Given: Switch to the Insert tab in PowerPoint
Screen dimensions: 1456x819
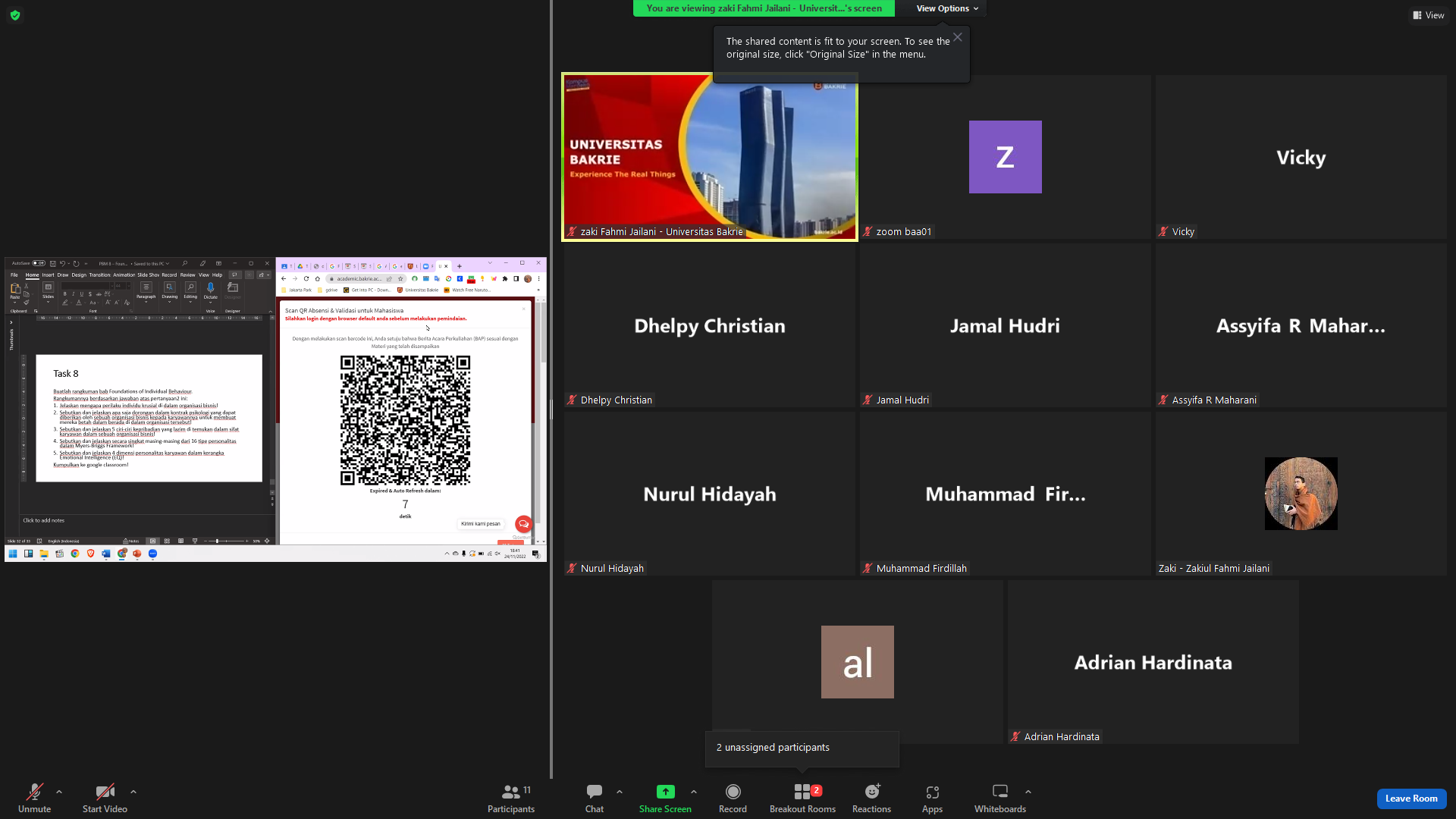Looking at the screenshot, I should (48, 275).
